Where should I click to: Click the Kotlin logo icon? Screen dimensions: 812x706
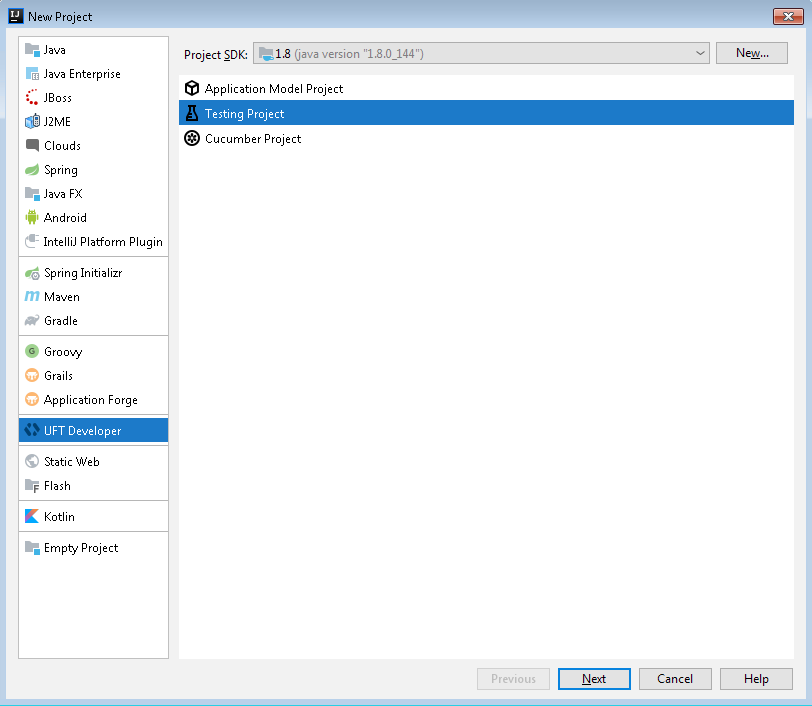[32, 517]
